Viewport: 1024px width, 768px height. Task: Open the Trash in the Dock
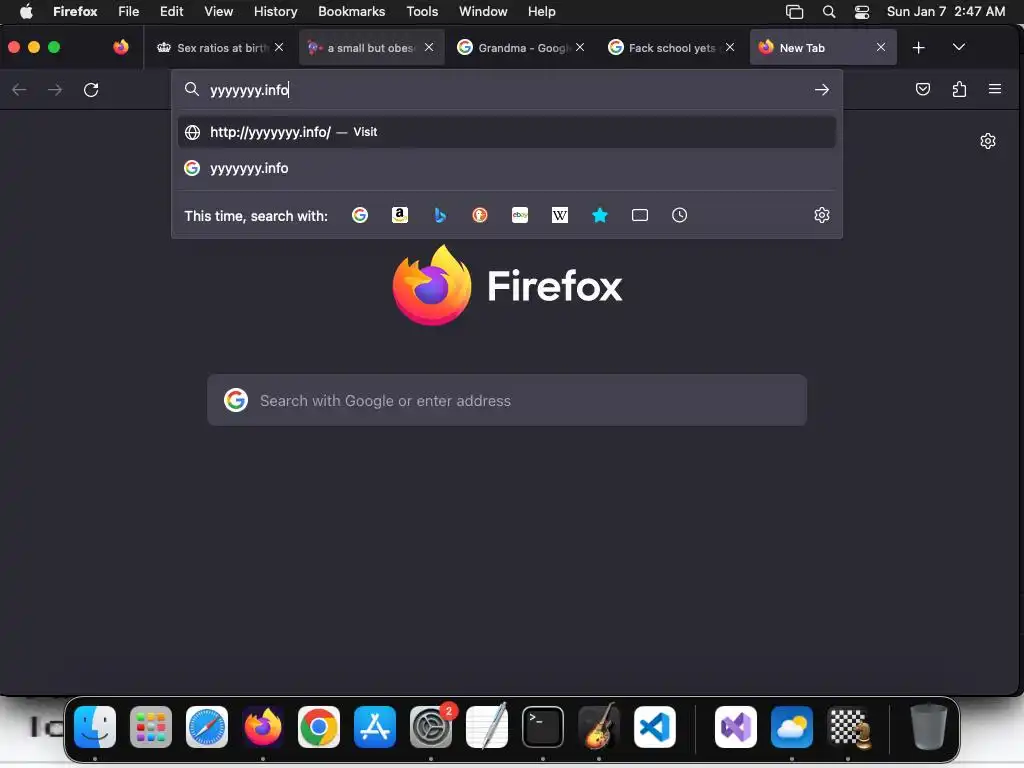click(928, 726)
